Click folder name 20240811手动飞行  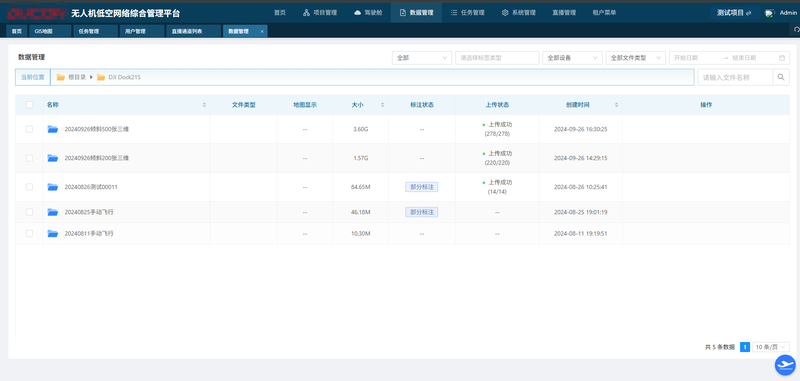click(x=89, y=234)
